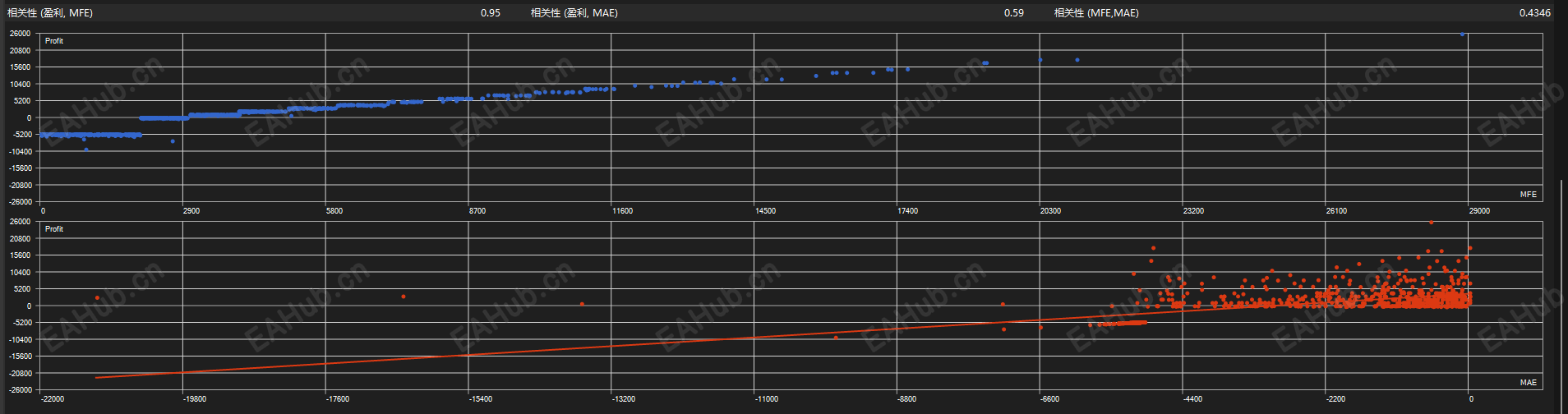
Task: Click the Profit label in MAE chart
Action: pos(54,229)
